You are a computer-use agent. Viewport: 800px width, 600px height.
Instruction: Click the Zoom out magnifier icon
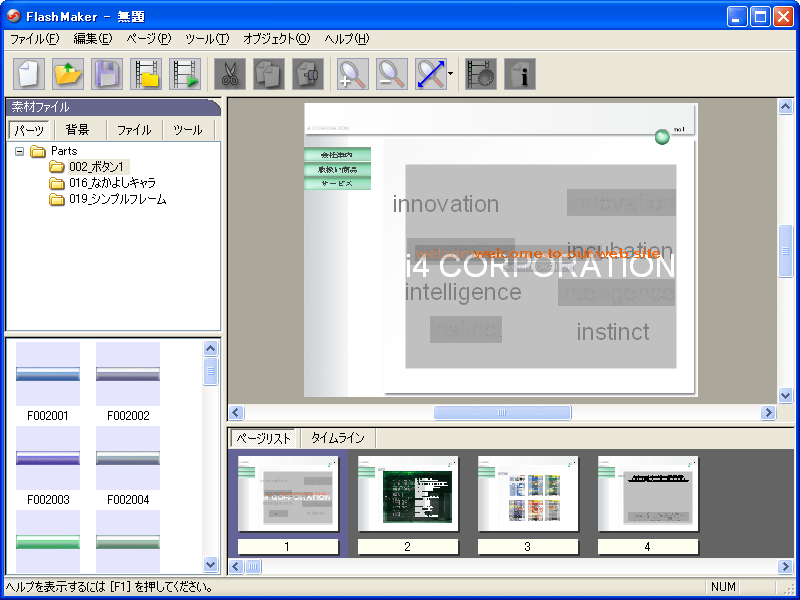point(392,74)
